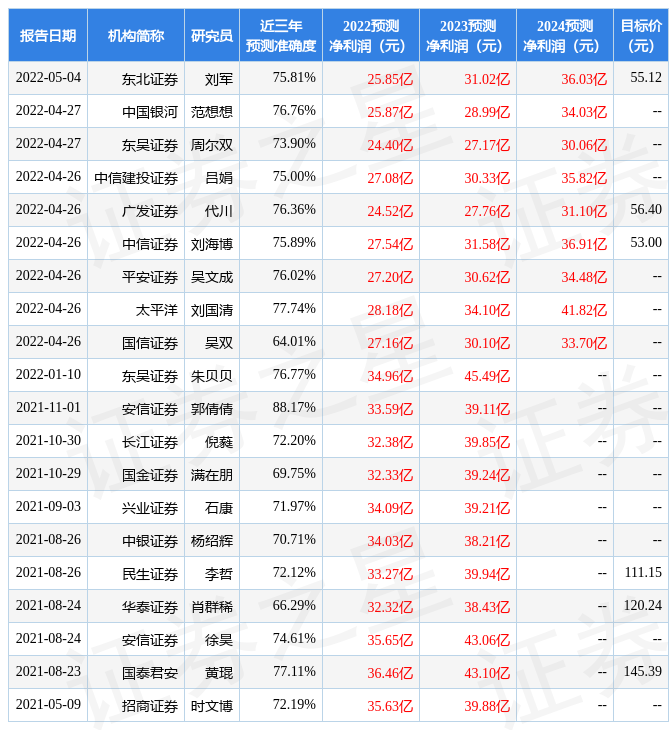This screenshot has width=669, height=730.
Task: Select the date 2022-01-10
Action: 48,375
